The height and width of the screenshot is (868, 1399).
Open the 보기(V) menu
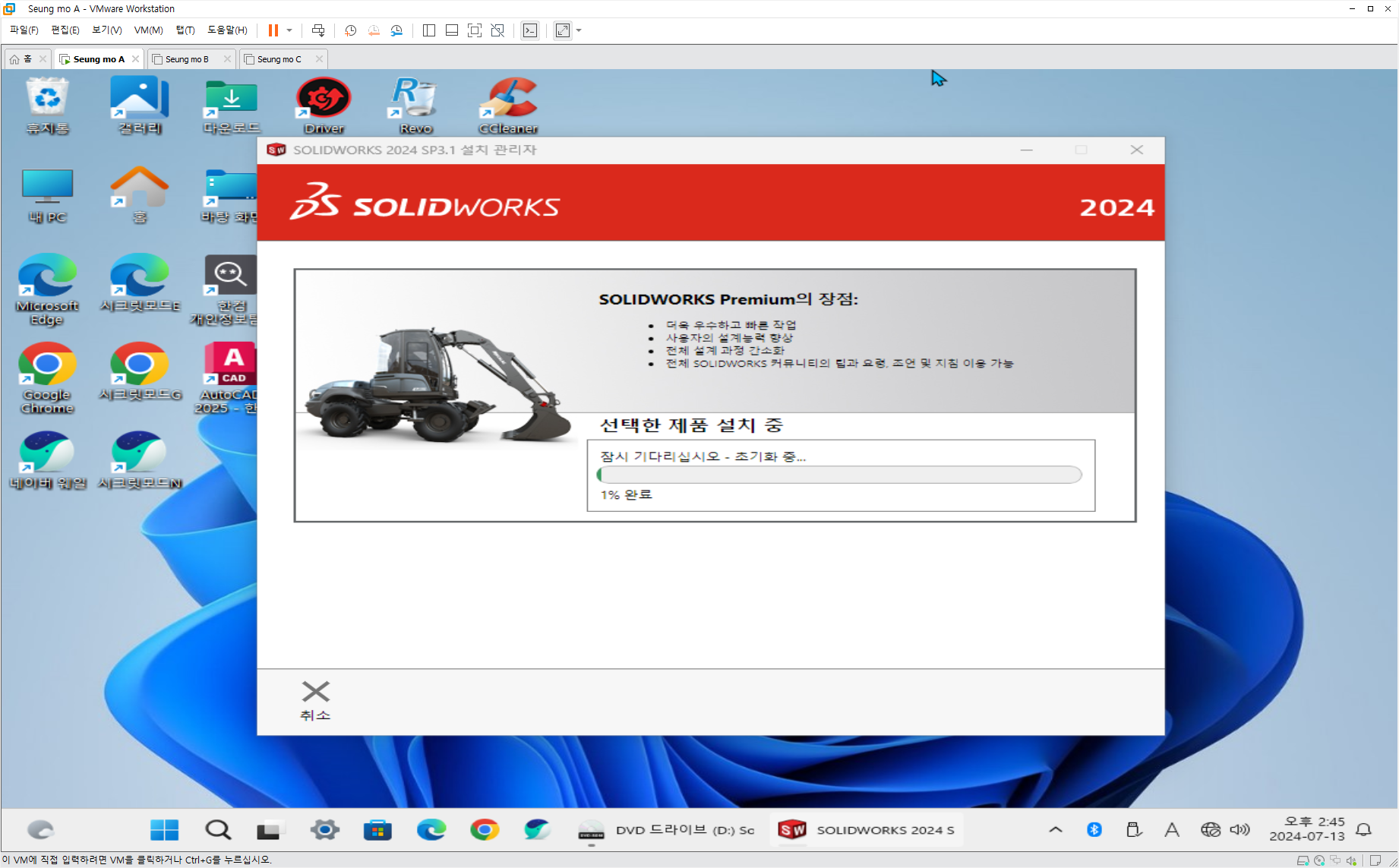click(x=106, y=30)
